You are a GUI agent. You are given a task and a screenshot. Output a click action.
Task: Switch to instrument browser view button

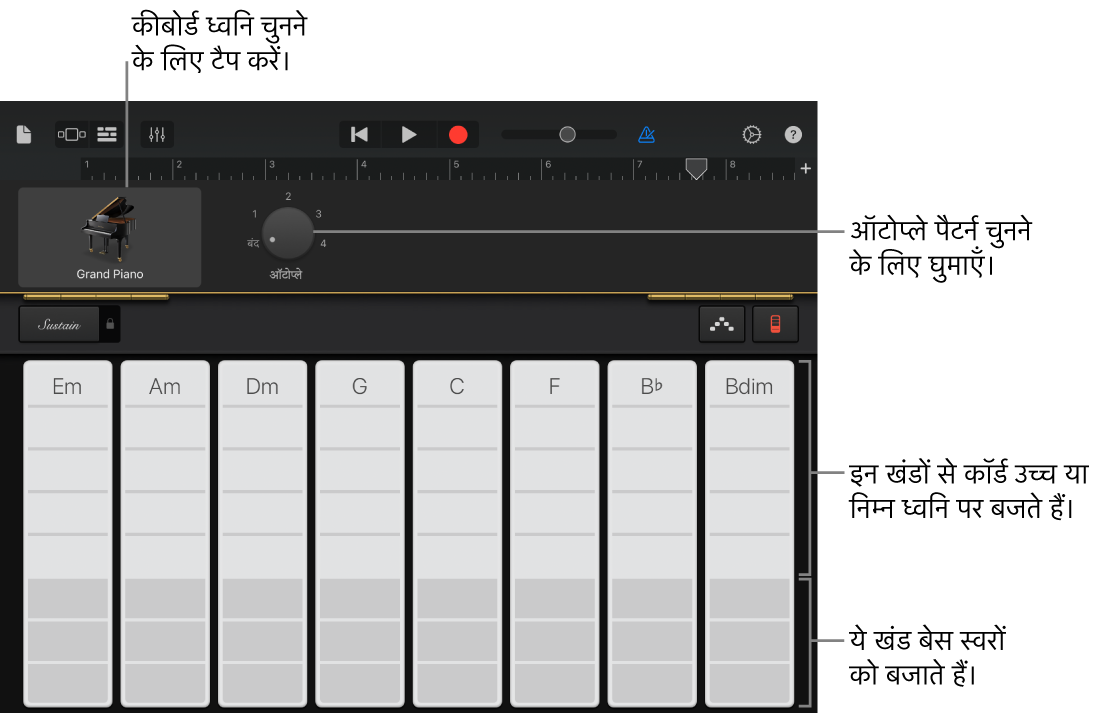(x=71, y=134)
